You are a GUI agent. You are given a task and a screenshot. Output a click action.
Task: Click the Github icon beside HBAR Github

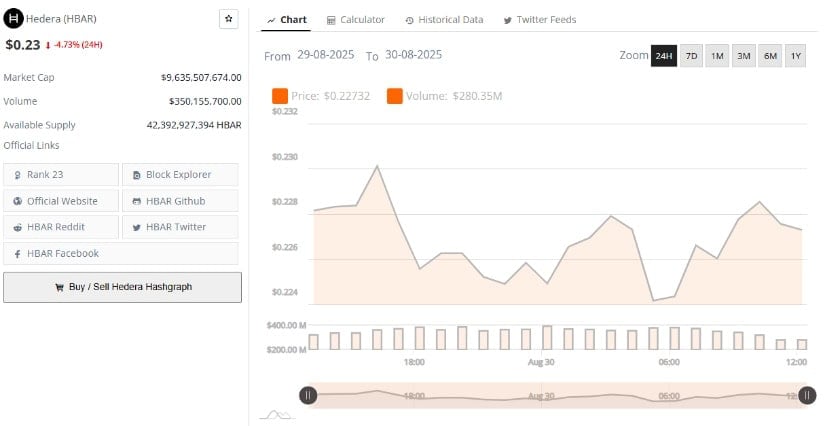coord(137,201)
